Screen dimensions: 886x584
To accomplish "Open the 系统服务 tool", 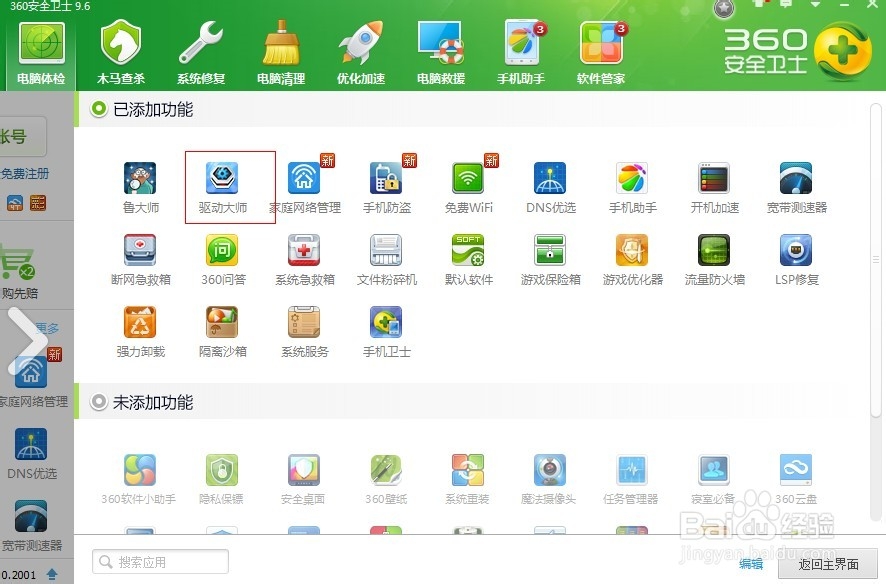I will [x=305, y=332].
